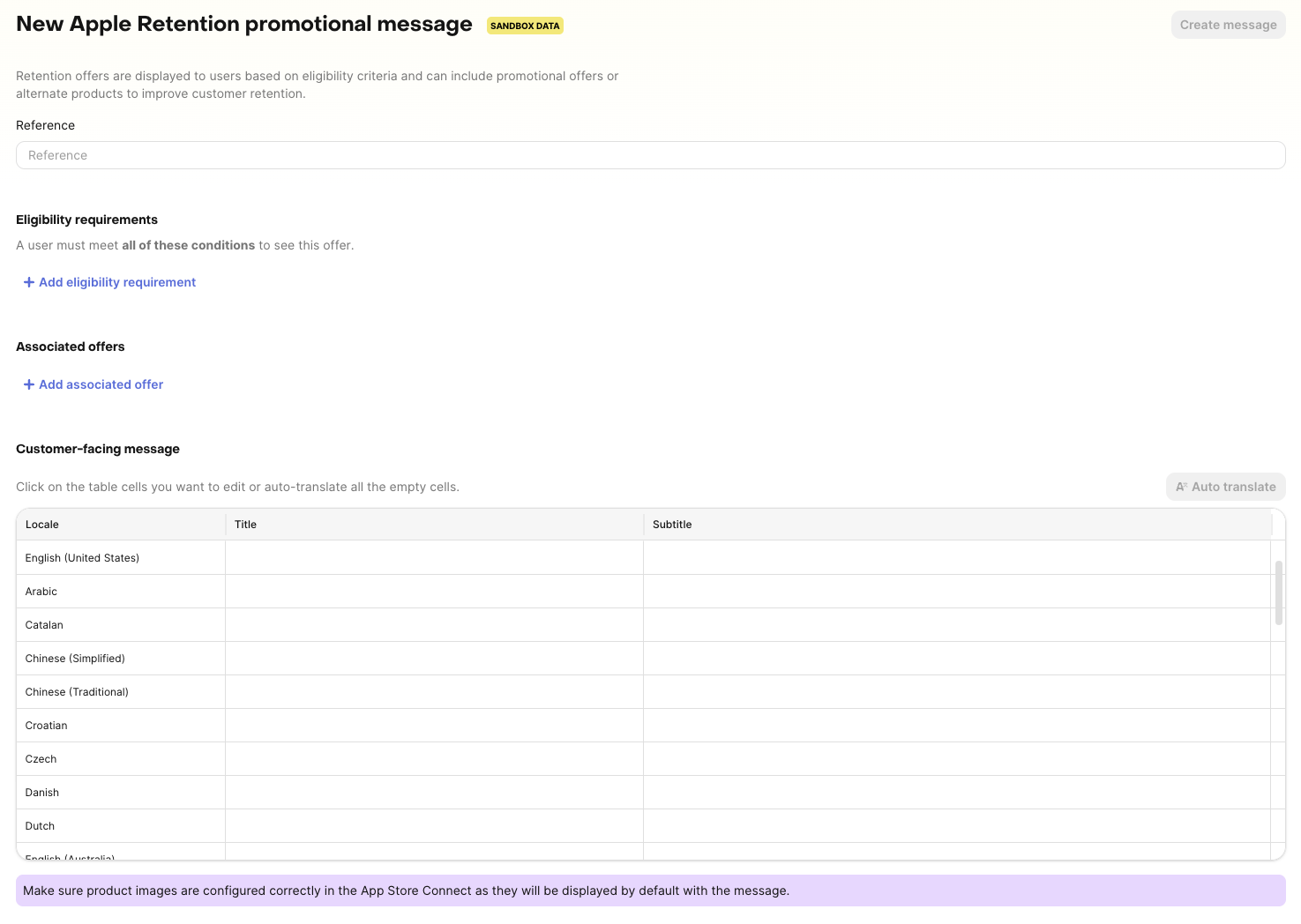The height and width of the screenshot is (924, 1301).
Task: Click the plus icon for eligibility requirement
Action: pos(29,282)
